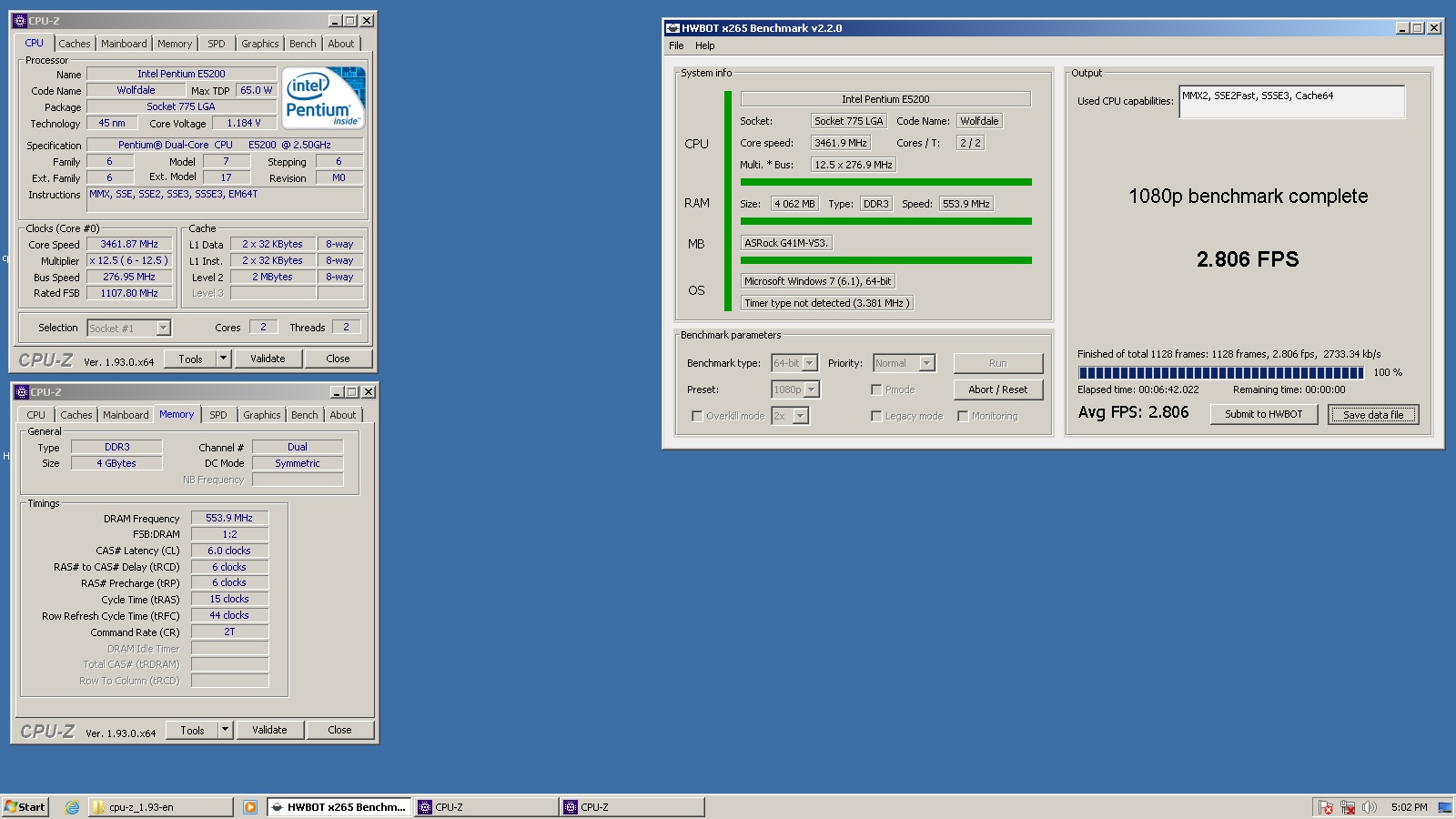Launch media player icon in the taskbar
Viewport: 1456px width, 819px height.
pyautogui.click(x=250, y=807)
